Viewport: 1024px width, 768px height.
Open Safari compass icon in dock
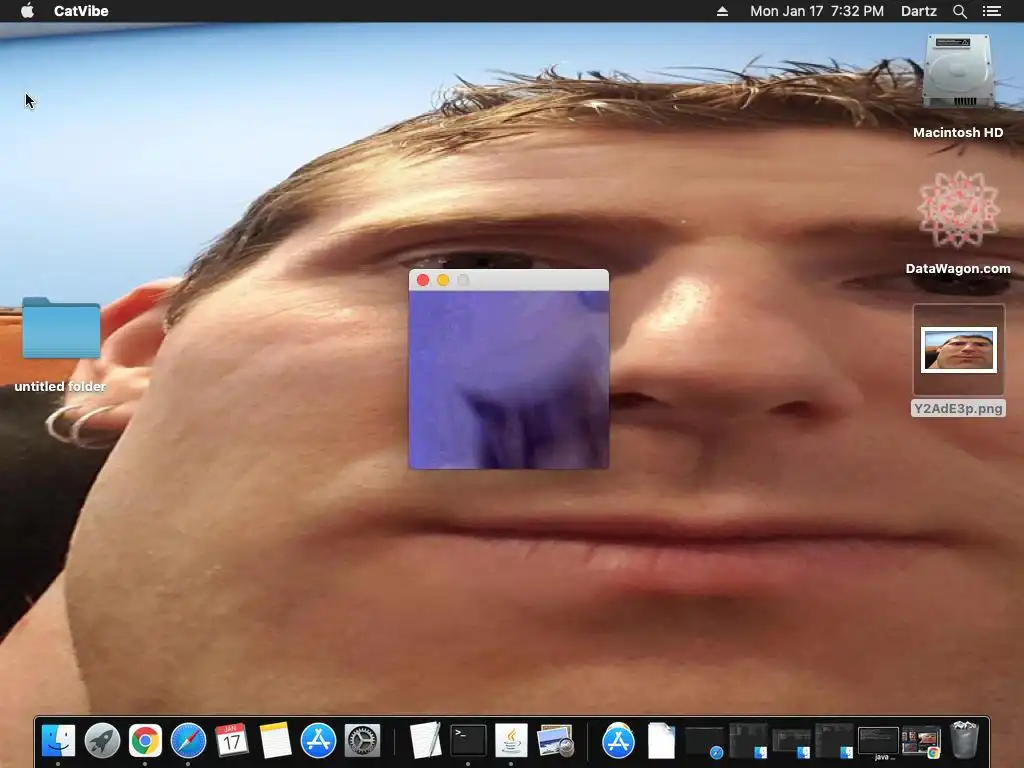pos(188,741)
